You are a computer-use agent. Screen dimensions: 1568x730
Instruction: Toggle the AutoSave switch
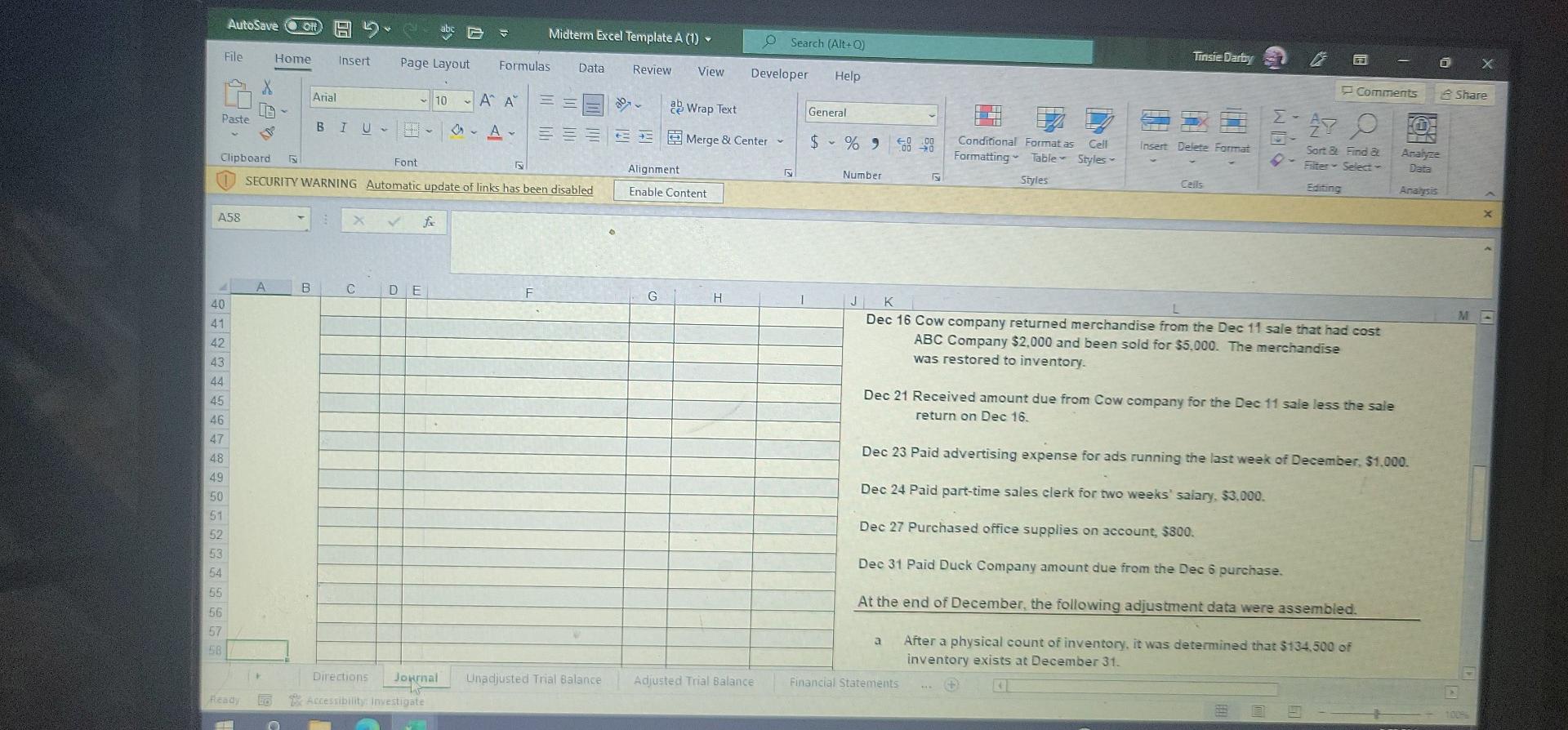click(303, 26)
